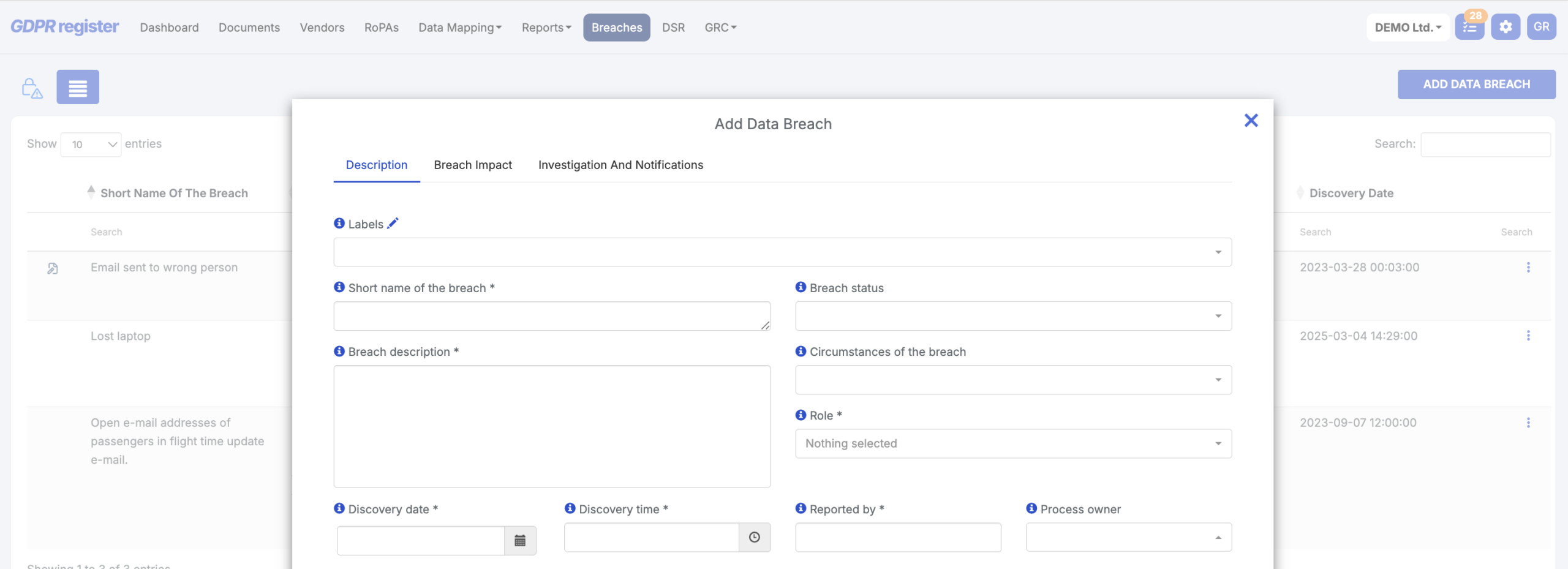
Task: Open the task list icon with badge 28
Action: tap(1469, 27)
